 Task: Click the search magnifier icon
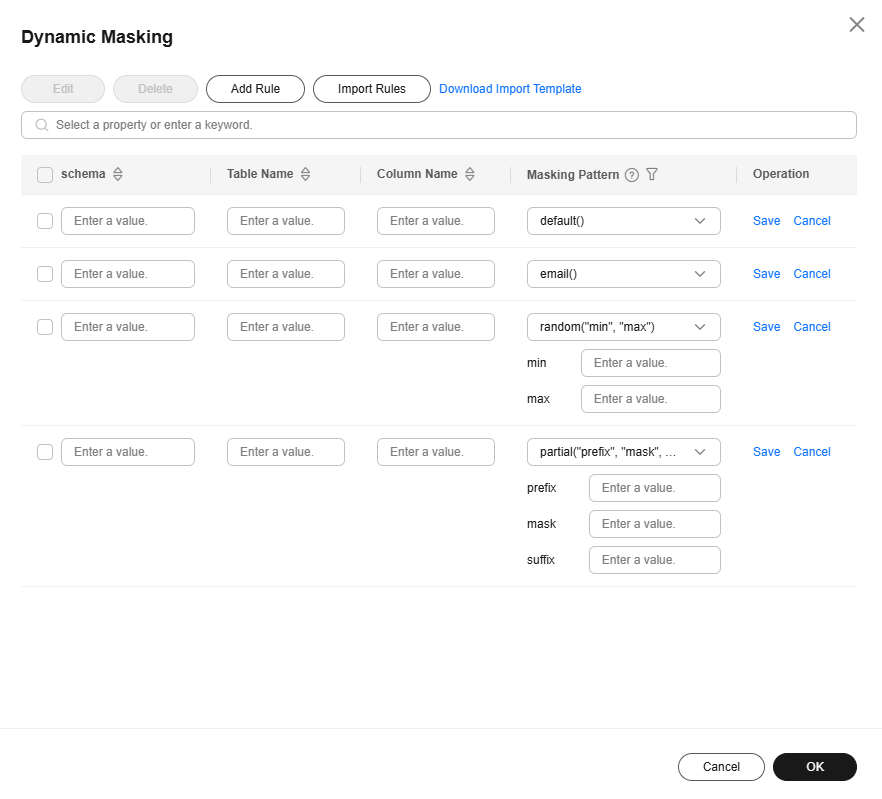coord(42,125)
